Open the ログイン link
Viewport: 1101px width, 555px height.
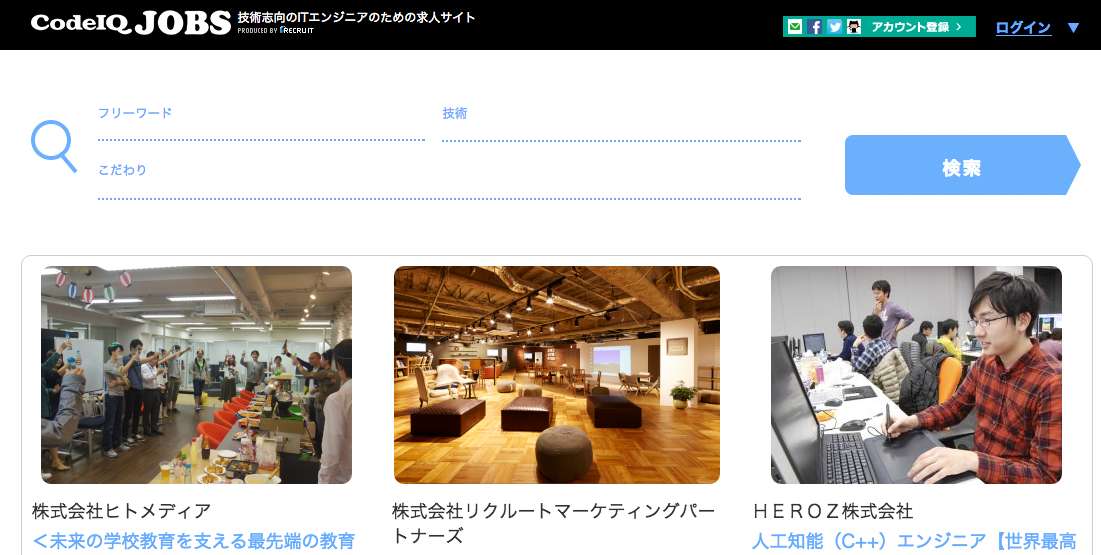pyautogui.click(x=1023, y=27)
